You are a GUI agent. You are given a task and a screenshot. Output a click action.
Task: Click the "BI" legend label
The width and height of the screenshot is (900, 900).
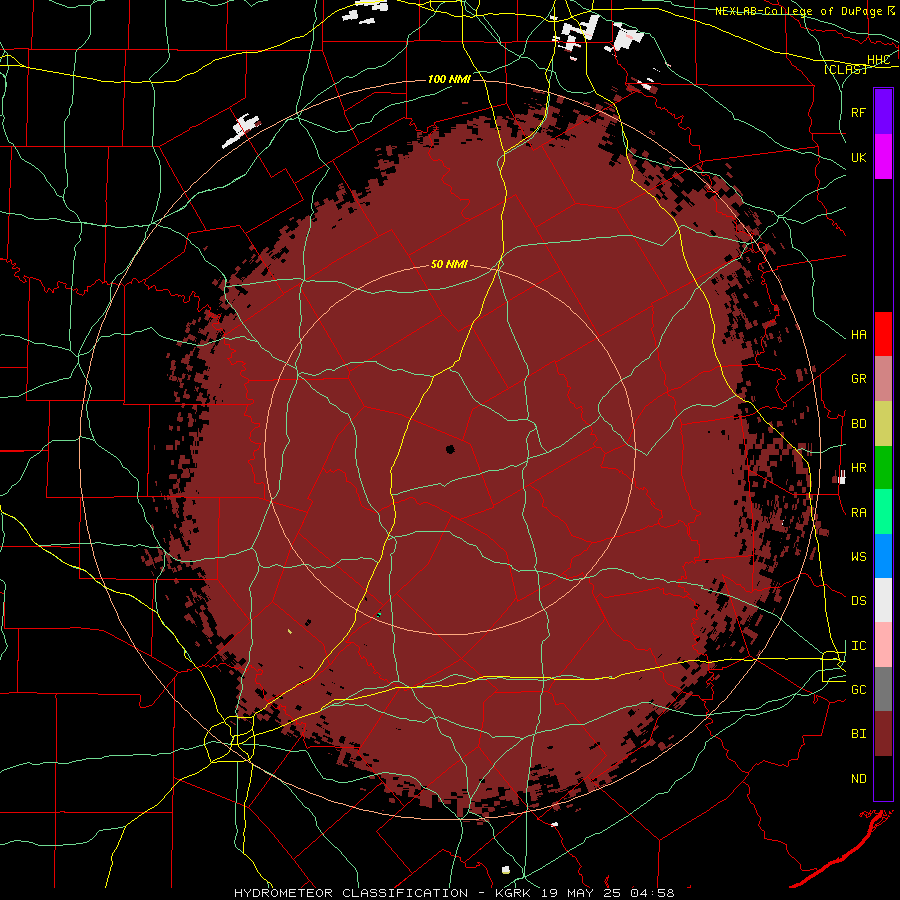(858, 734)
